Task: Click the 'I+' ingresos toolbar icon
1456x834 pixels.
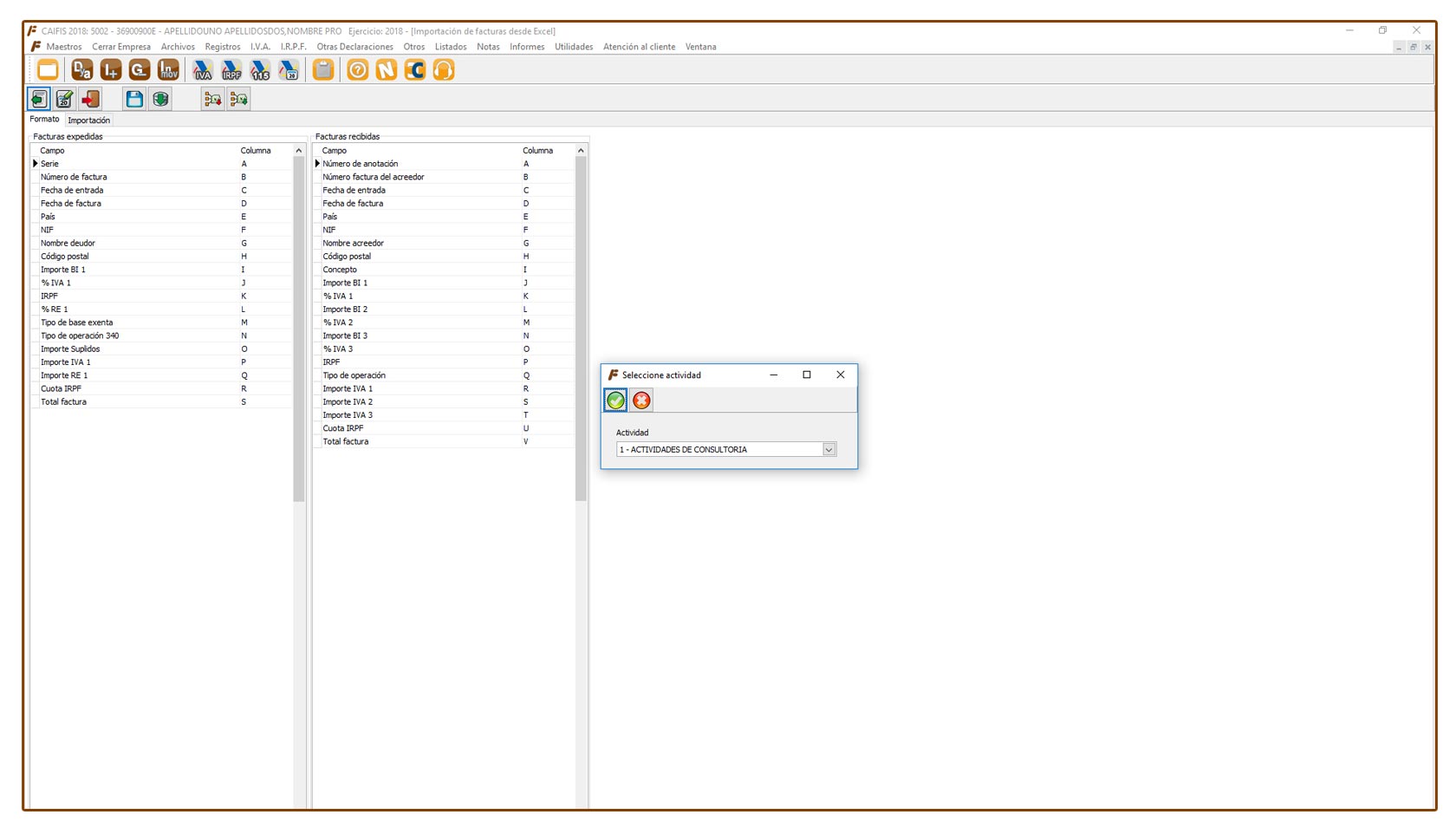Action: pyautogui.click(x=111, y=70)
